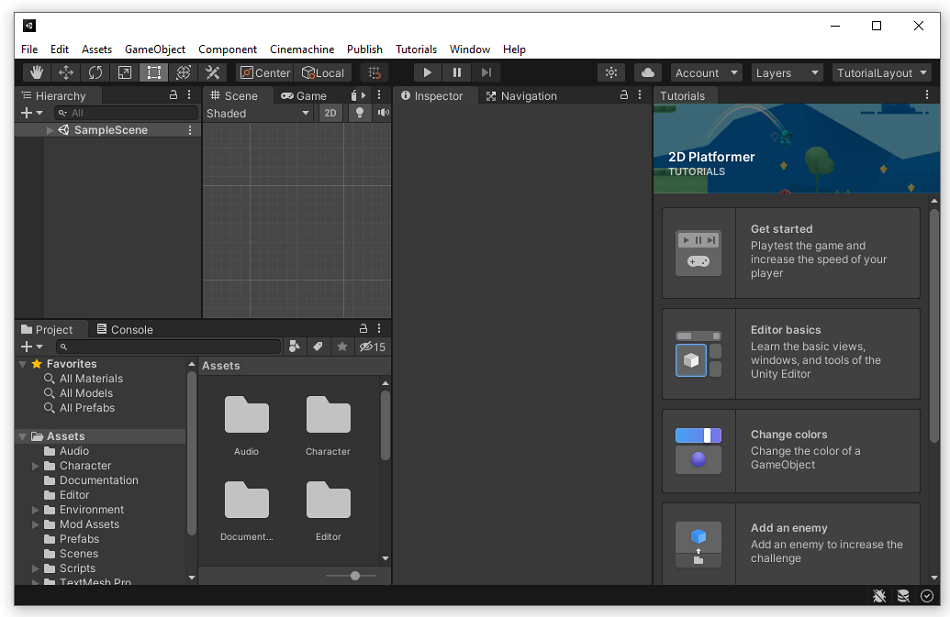Open the Project create dropdown

click(32, 347)
